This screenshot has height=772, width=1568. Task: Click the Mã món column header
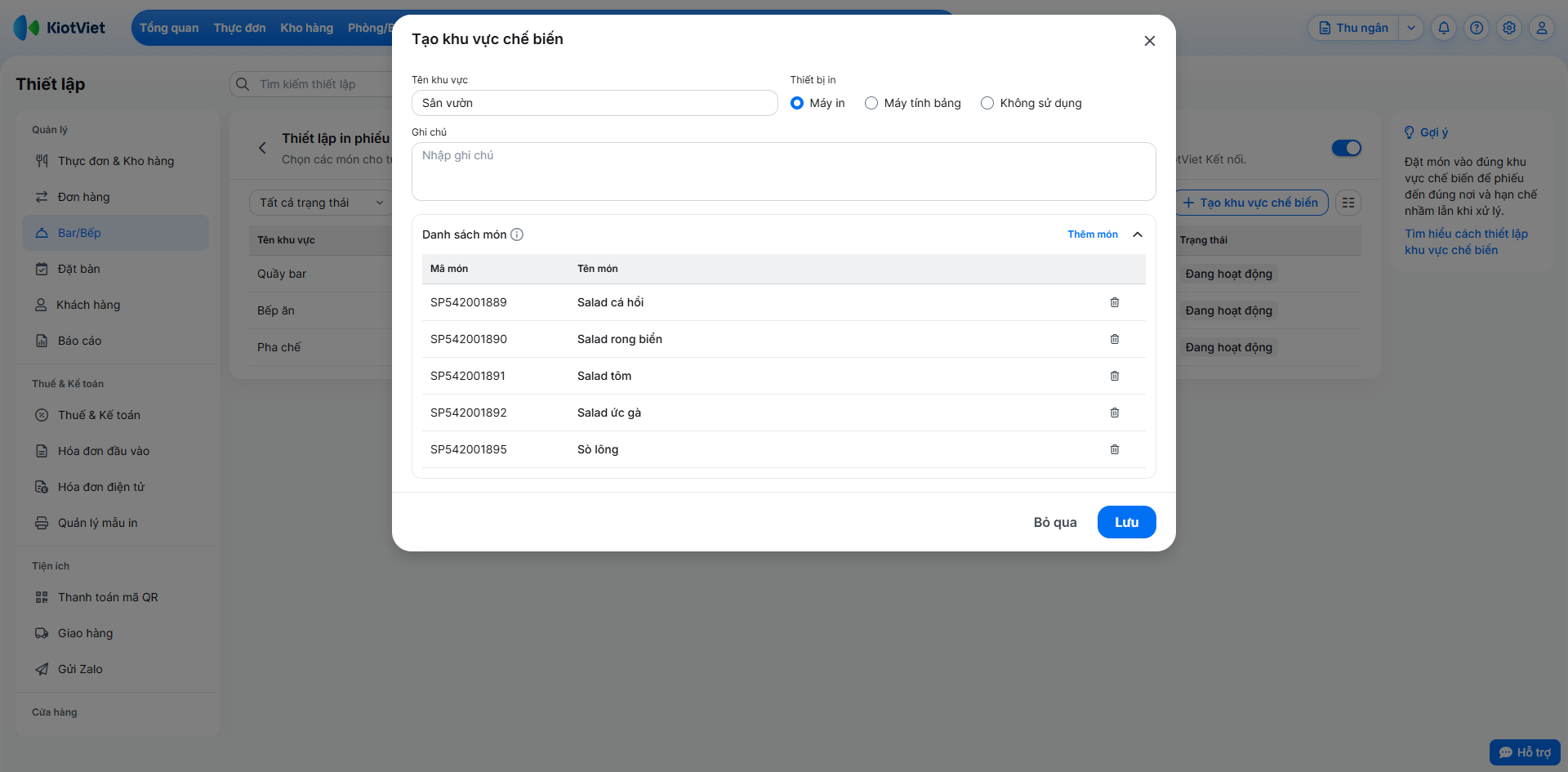(449, 269)
